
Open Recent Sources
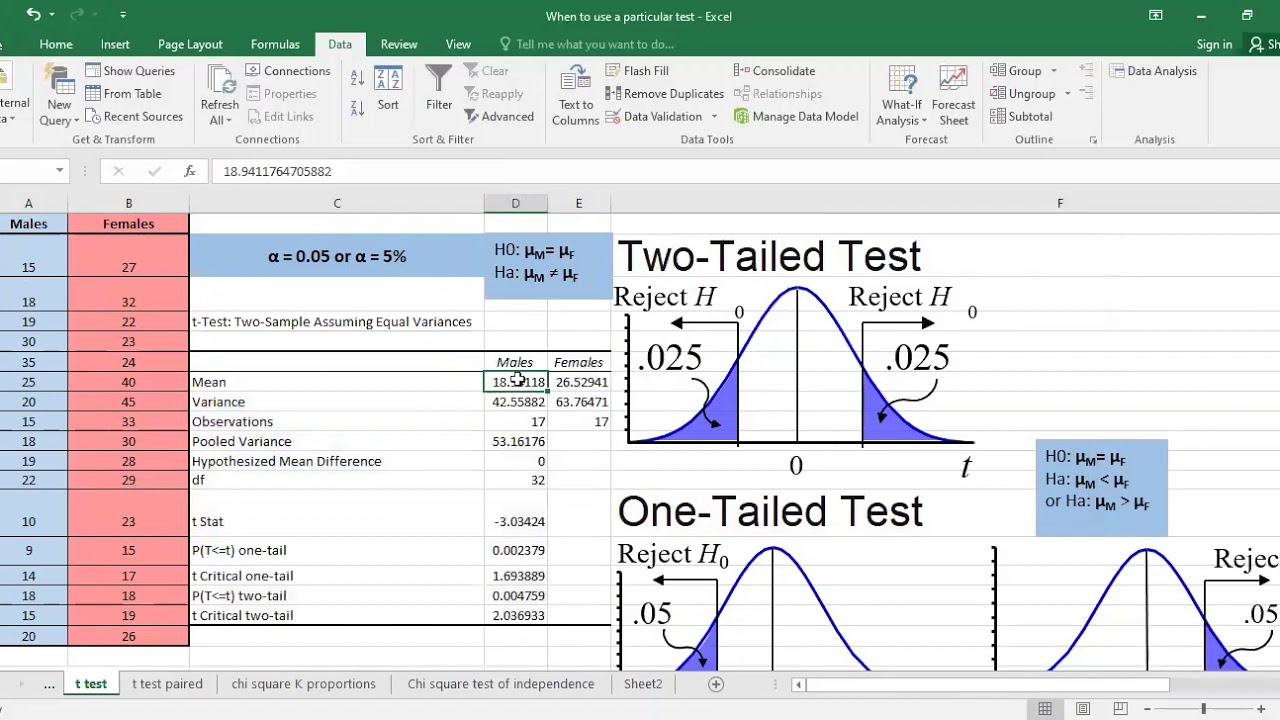pyautogui.click(x=134, y=117)
